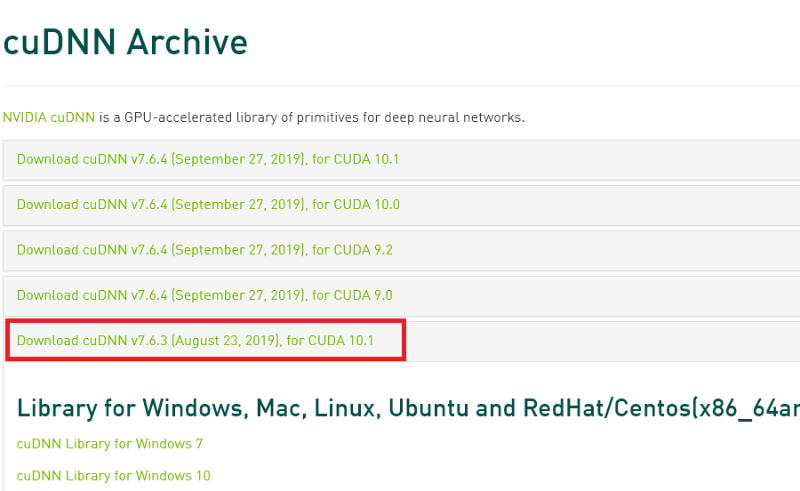Download cuDNN Library for Windows 10
Viewport: 800px width, 491px height.
point(114,476)
